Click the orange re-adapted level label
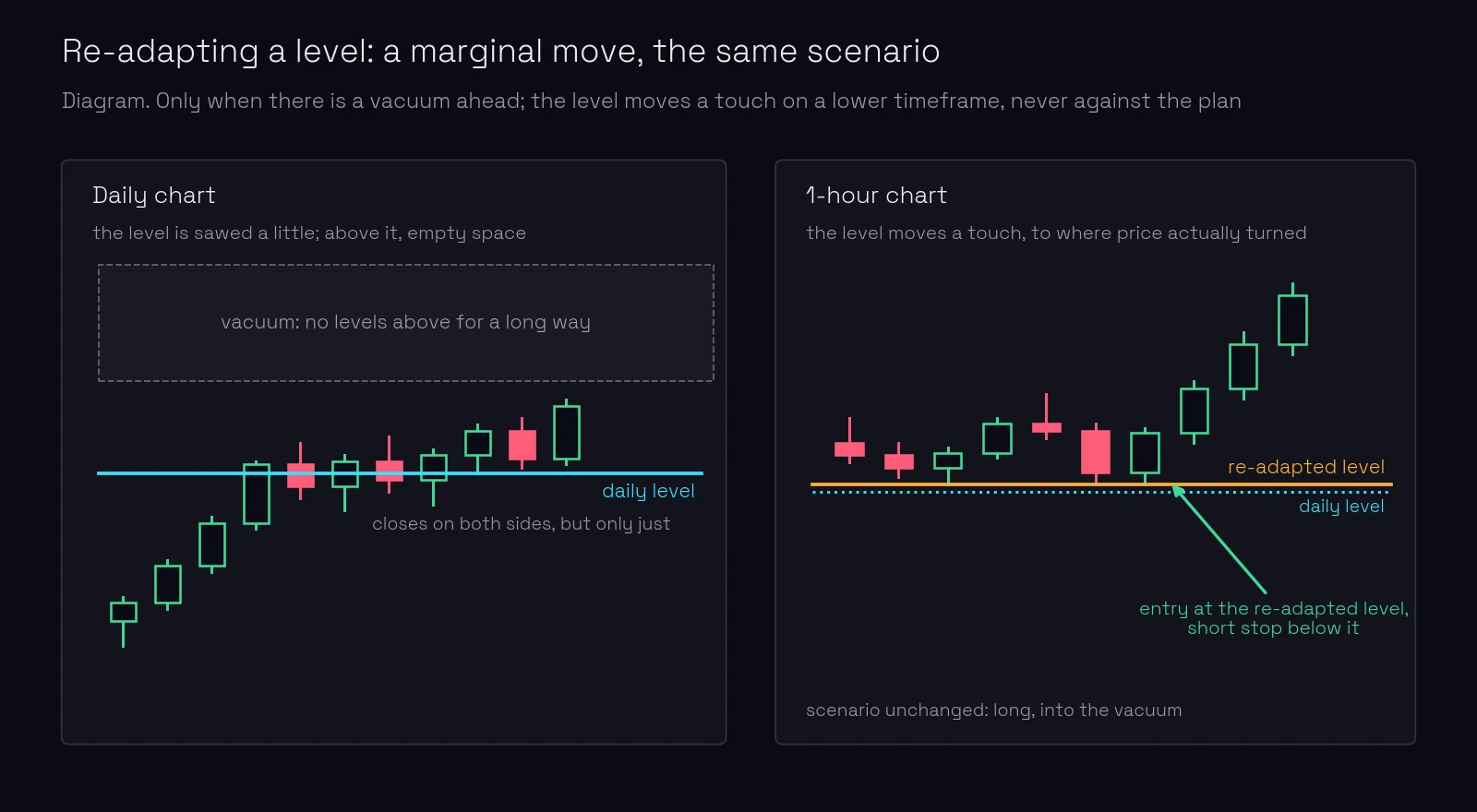The height and width of the screenshot is (812, 1477). (1305, 467)
